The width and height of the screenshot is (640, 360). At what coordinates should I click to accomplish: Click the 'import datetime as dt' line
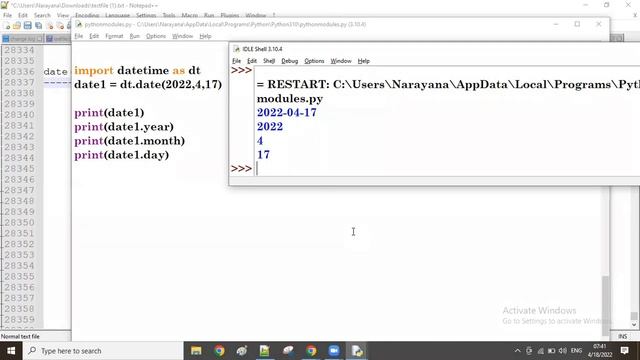point(137,70)
